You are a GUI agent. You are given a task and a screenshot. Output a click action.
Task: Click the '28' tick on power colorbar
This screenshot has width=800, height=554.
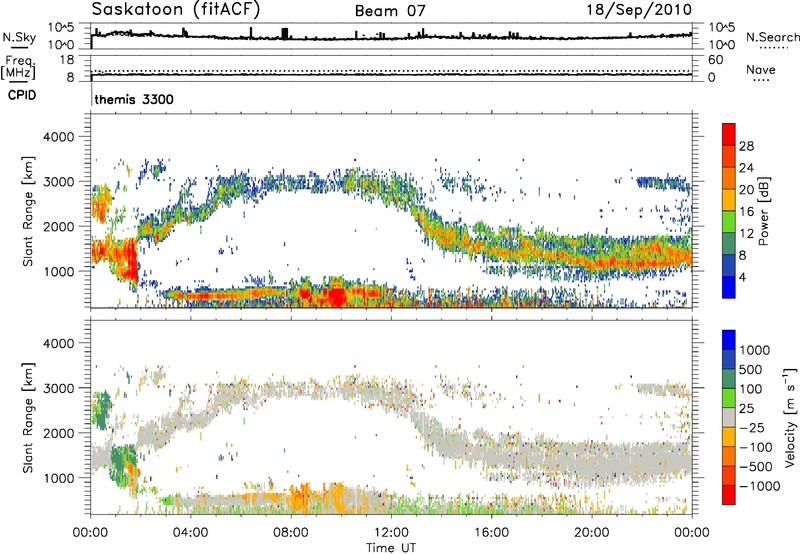(x=746, y=146)
